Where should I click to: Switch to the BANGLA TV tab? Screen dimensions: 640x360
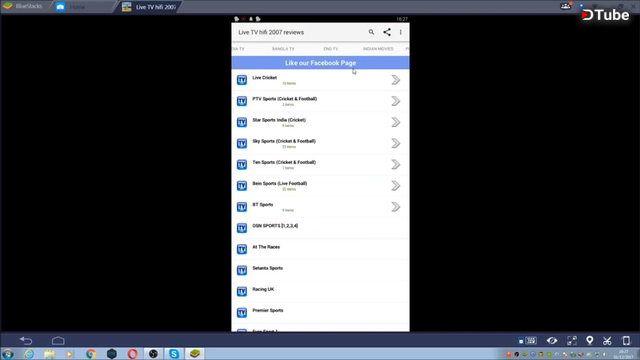click(283, 49)
